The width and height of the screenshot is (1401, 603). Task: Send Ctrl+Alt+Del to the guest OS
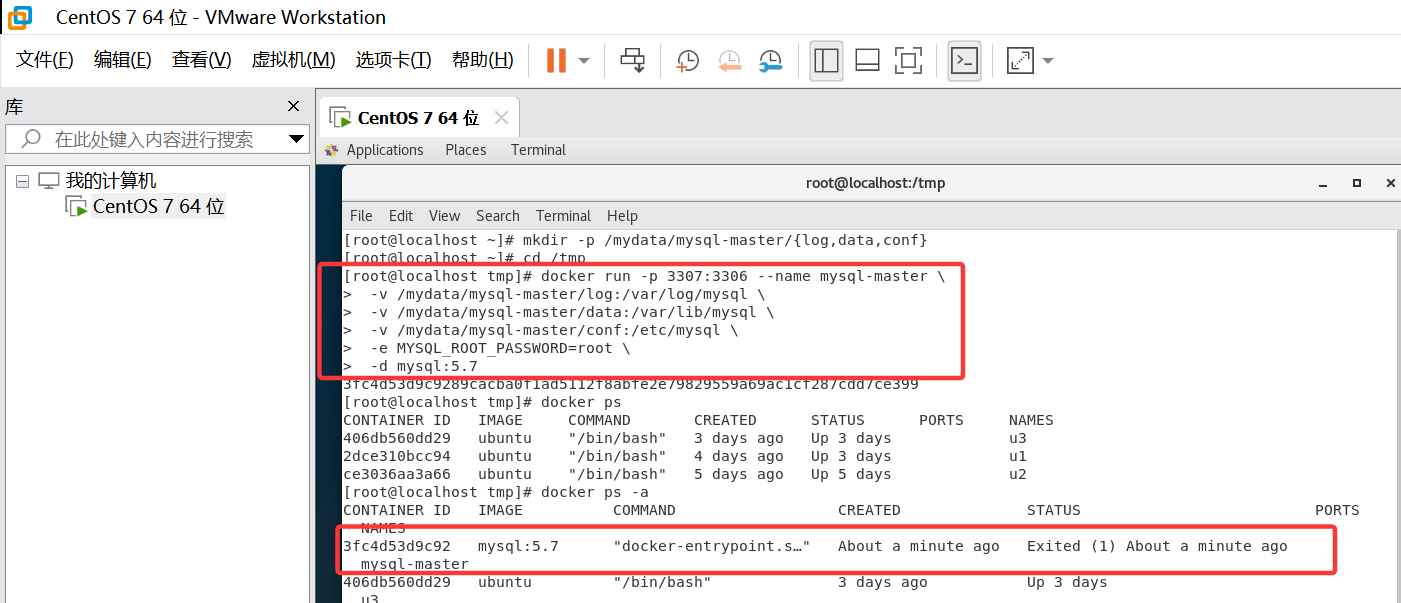[x=631, y=60]
